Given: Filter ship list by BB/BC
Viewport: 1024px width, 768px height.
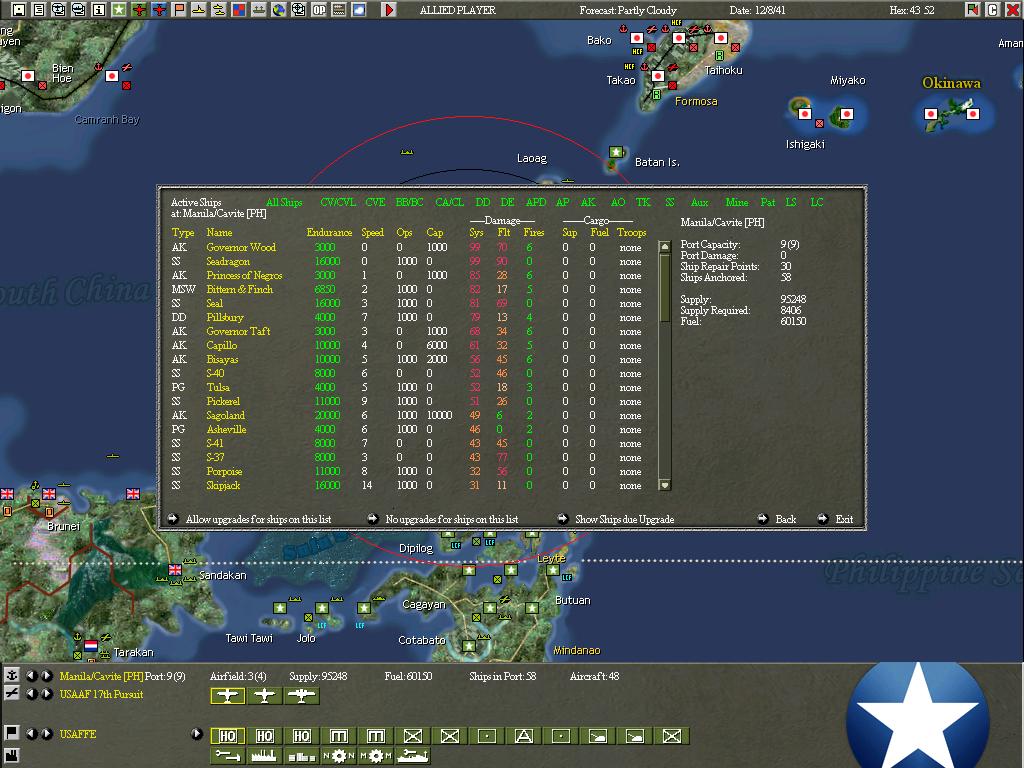Looking at the screenshot, I should [409, 202].
